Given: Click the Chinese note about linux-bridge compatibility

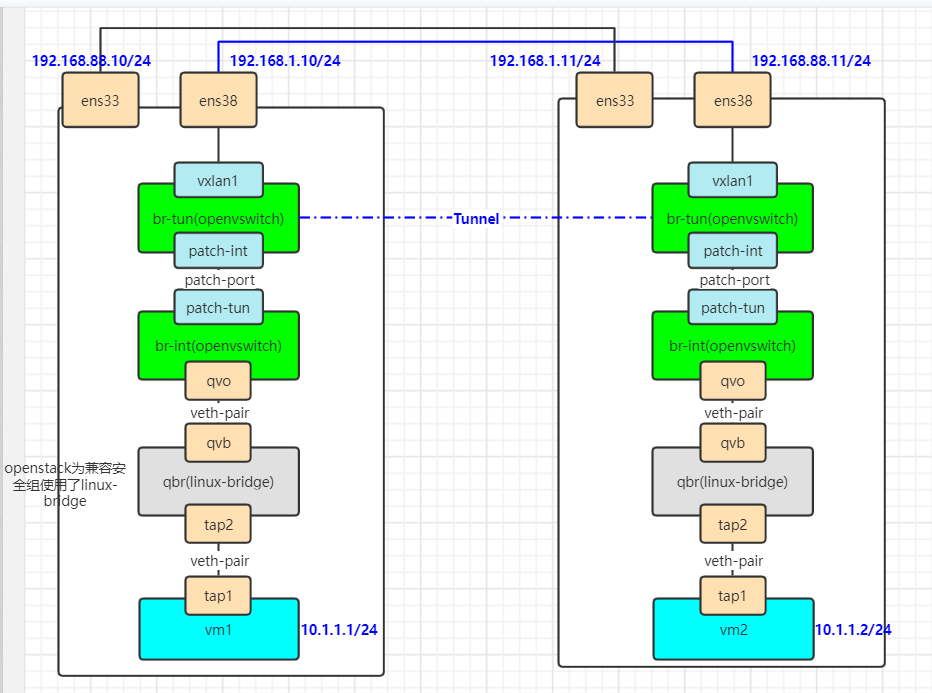Looking at the screenshot, I should pos(64,483).
